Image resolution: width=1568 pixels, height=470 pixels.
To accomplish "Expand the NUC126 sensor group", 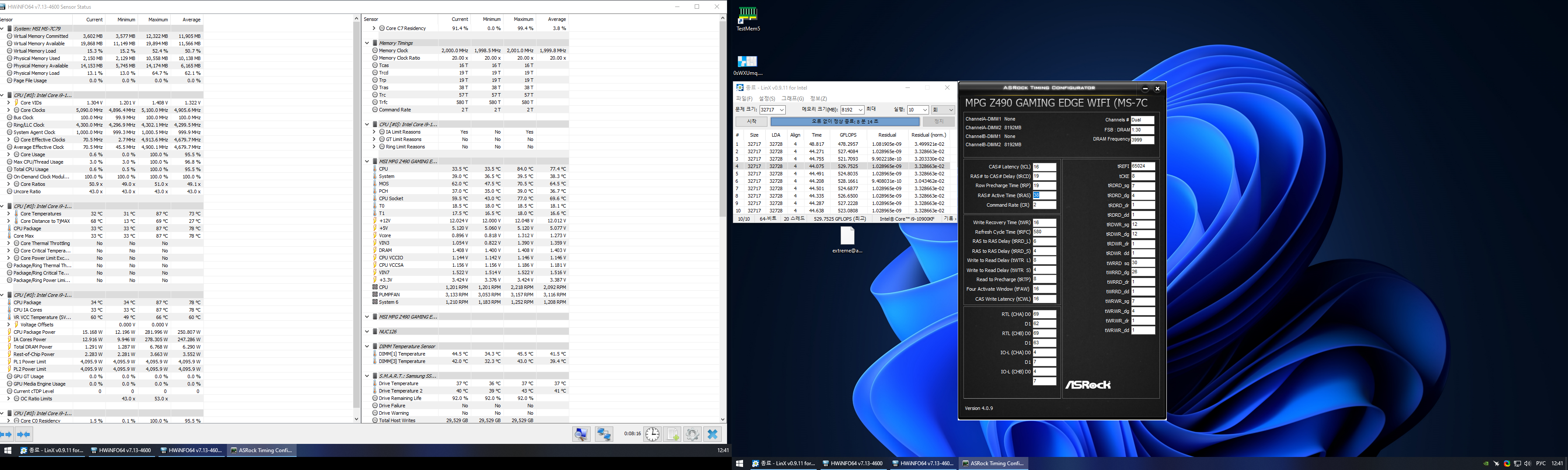I will 367,332.
